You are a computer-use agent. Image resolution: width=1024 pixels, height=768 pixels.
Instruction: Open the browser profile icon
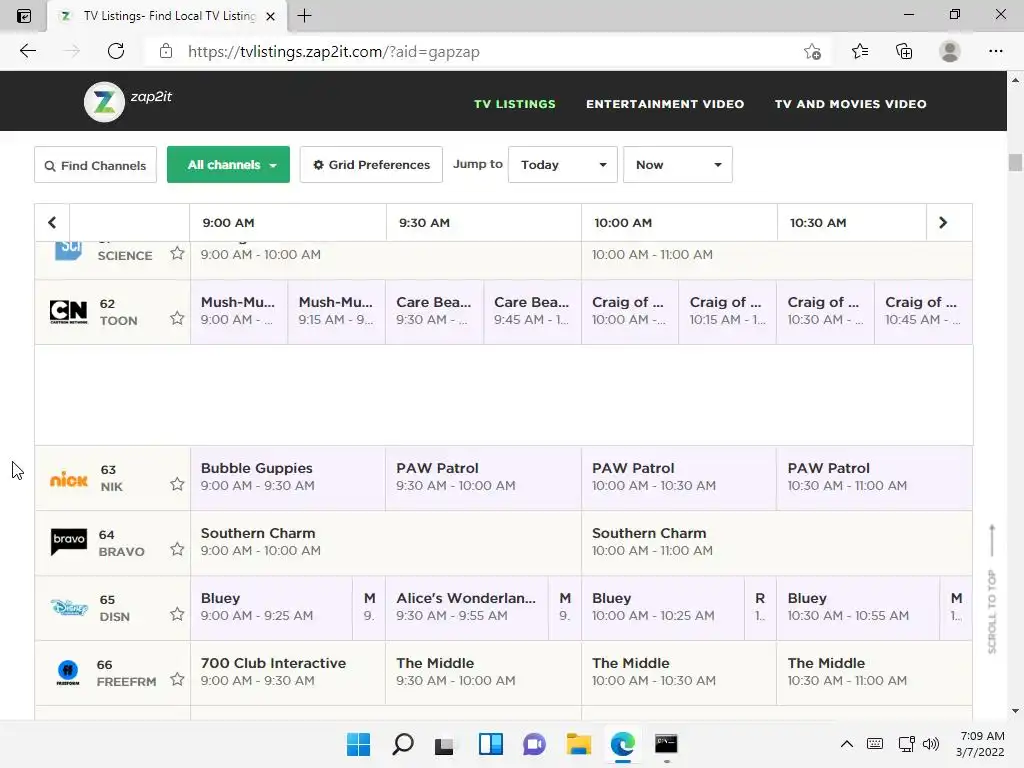pyautogui.click(x=950, y=51)
